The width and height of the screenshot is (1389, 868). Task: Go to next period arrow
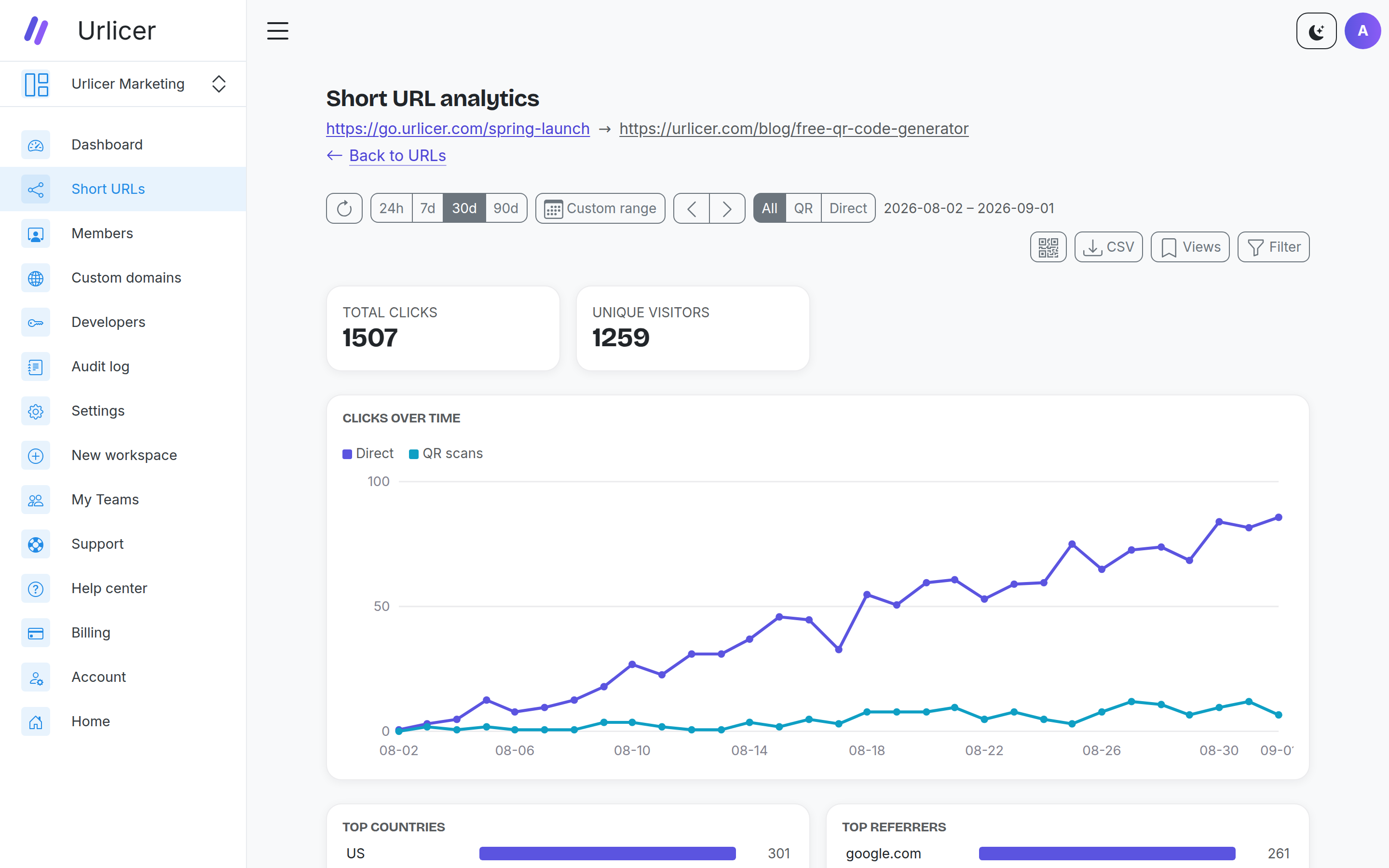pos(727,208)
